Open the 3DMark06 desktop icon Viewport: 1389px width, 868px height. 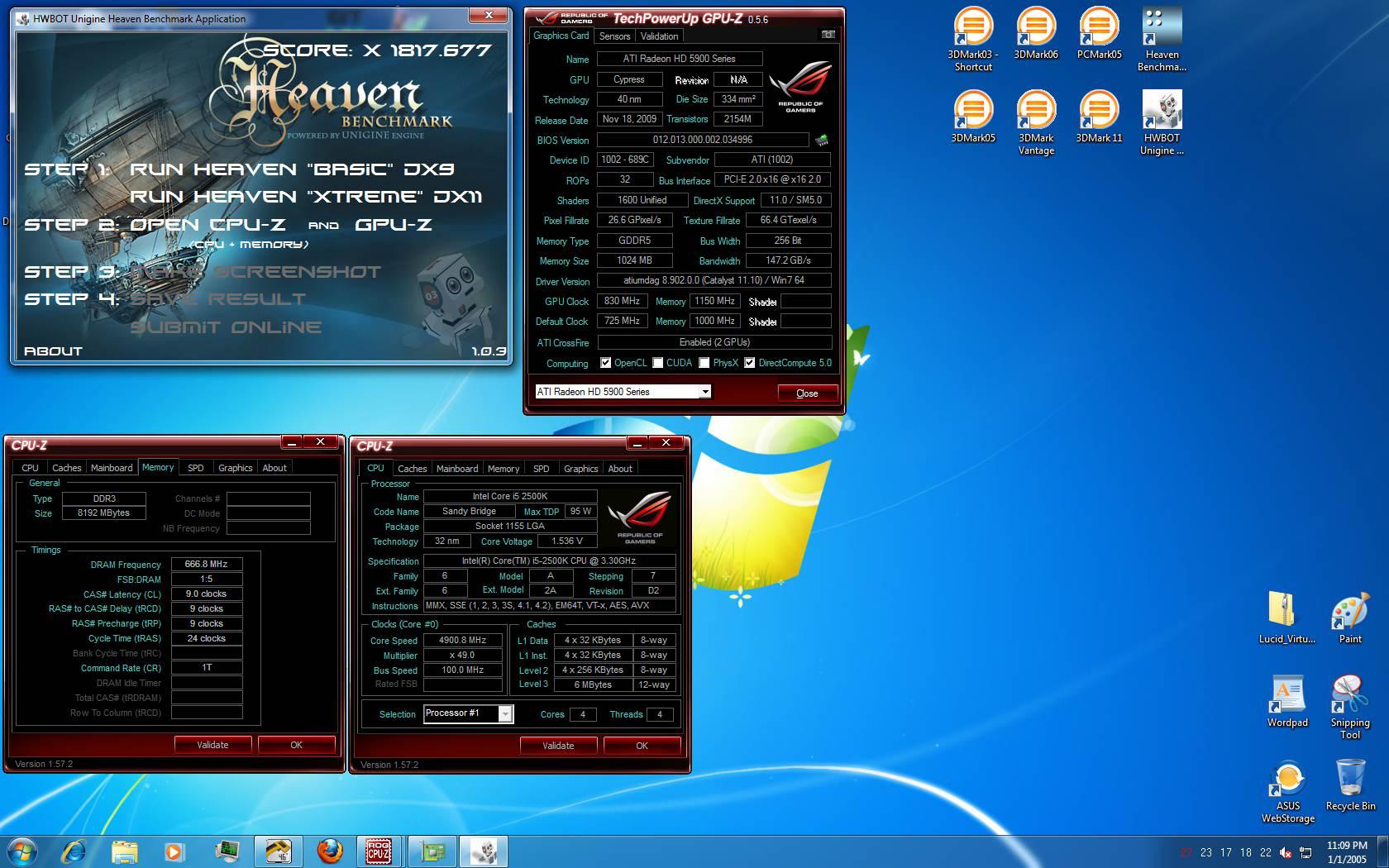(1036, 33)
